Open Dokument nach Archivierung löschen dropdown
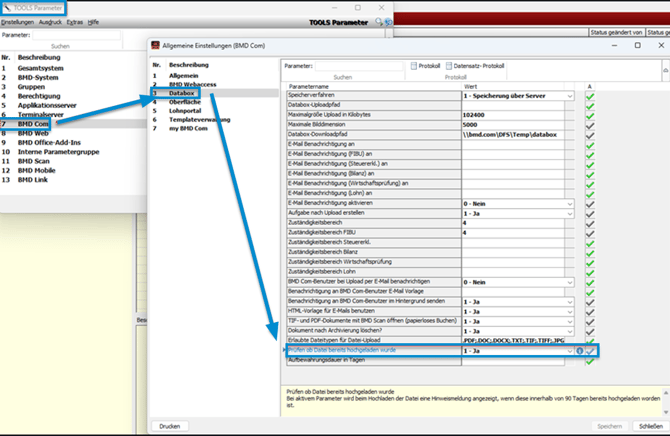This screenshot has width=670, height=436. coord(570,332)
